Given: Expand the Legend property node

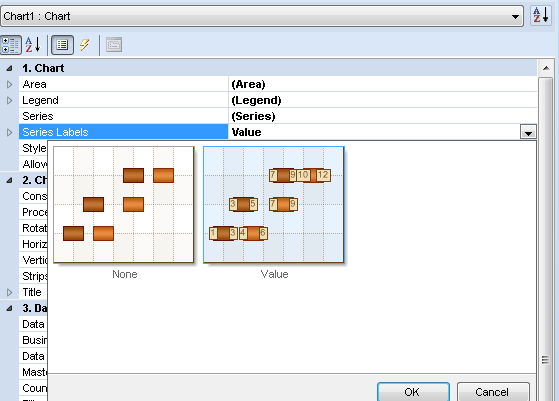Looking at the screenshot, I should click(10, 101).
